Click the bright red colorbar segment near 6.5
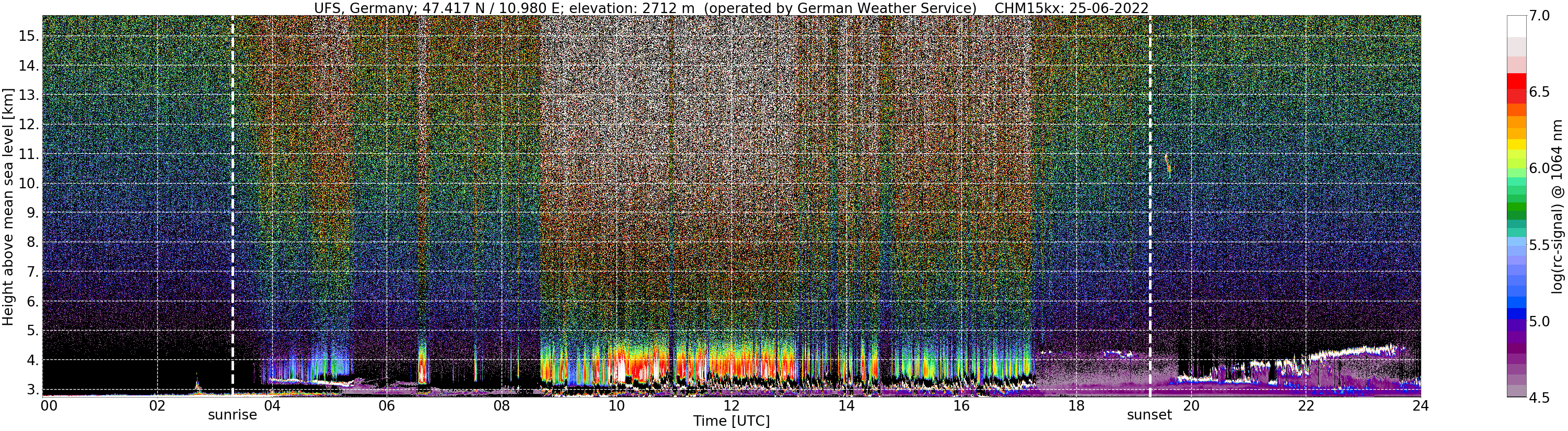 1516,81
